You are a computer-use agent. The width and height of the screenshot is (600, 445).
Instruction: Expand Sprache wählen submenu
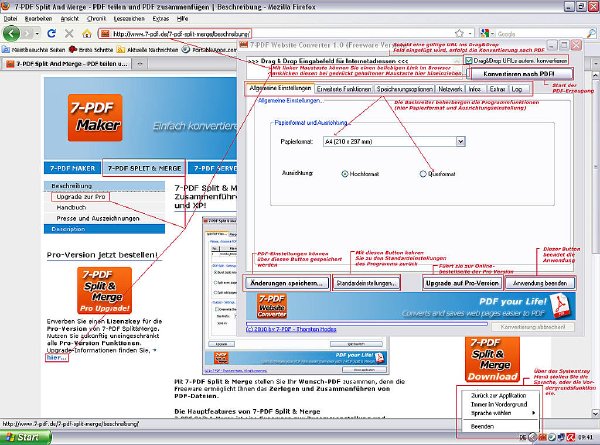pyautogui.click(x=499, y=413)
